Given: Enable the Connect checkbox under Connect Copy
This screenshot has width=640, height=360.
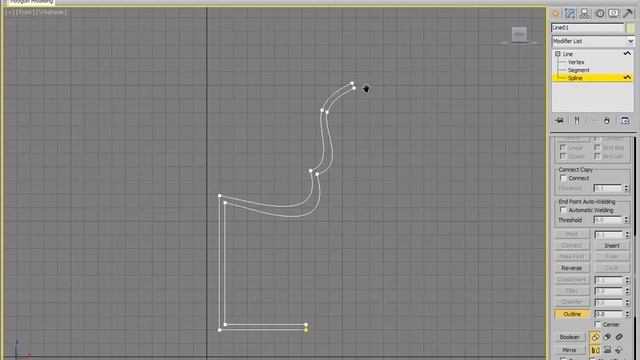Looking at the screenshot, I should point(563,178).
